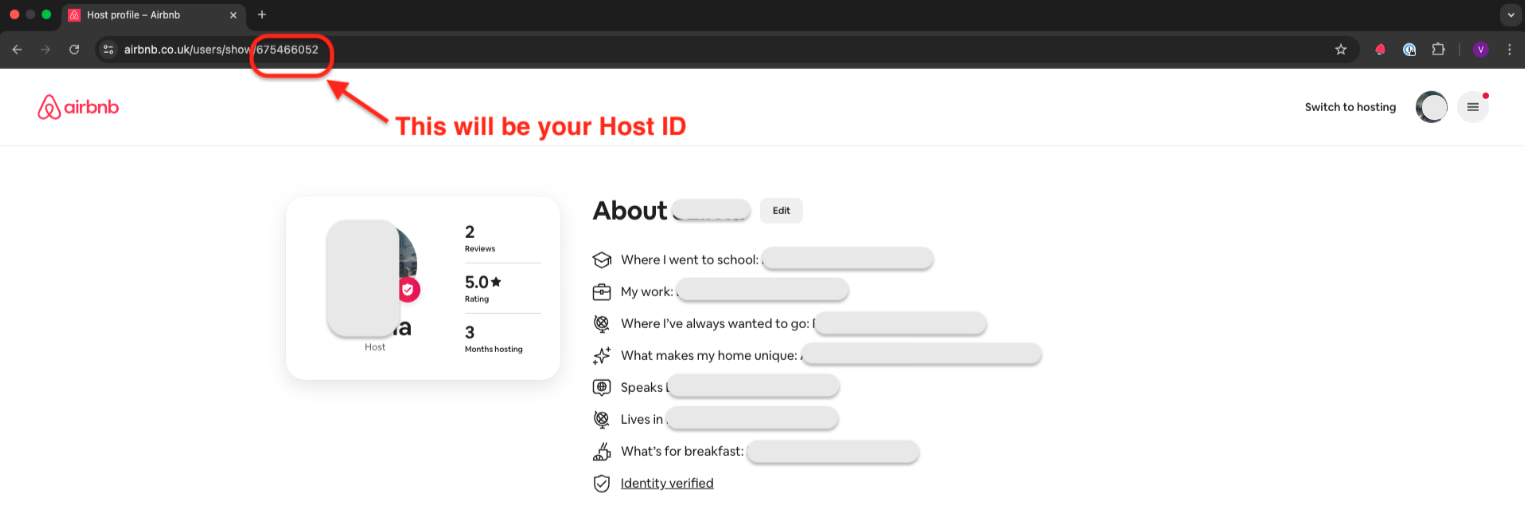Open the purple V Chrome profile

[1481, 49]
